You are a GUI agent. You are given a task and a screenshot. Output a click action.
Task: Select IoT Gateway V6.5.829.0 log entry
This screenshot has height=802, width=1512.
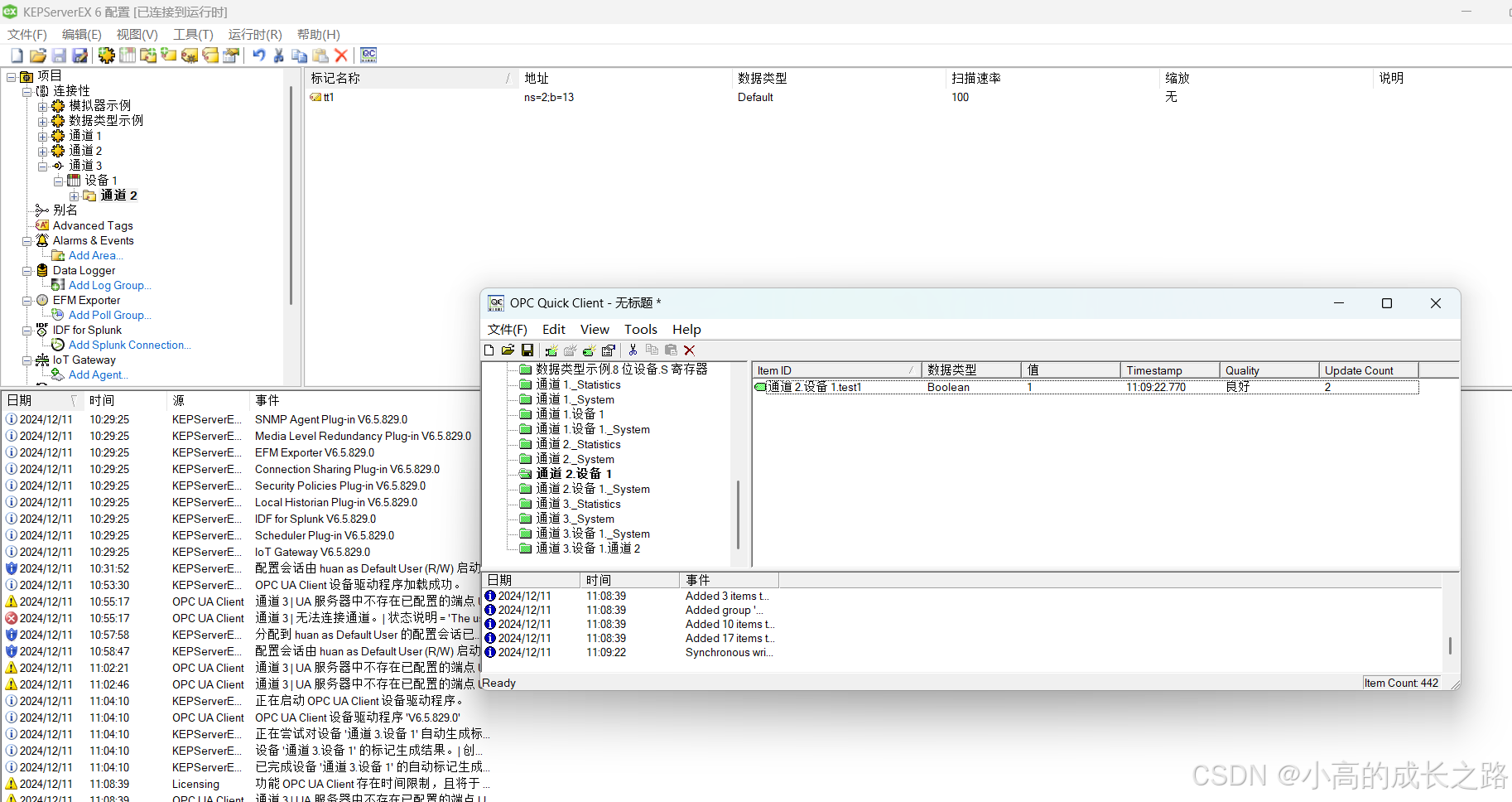[x=312, y=552]
